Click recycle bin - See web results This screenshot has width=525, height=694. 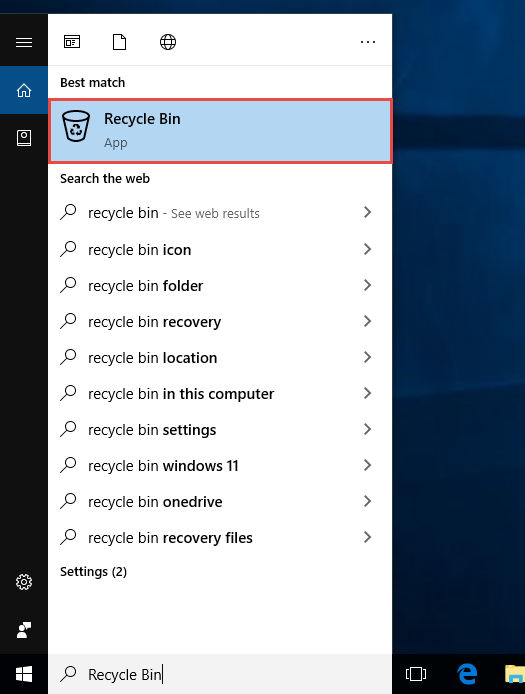click(220, 212)
